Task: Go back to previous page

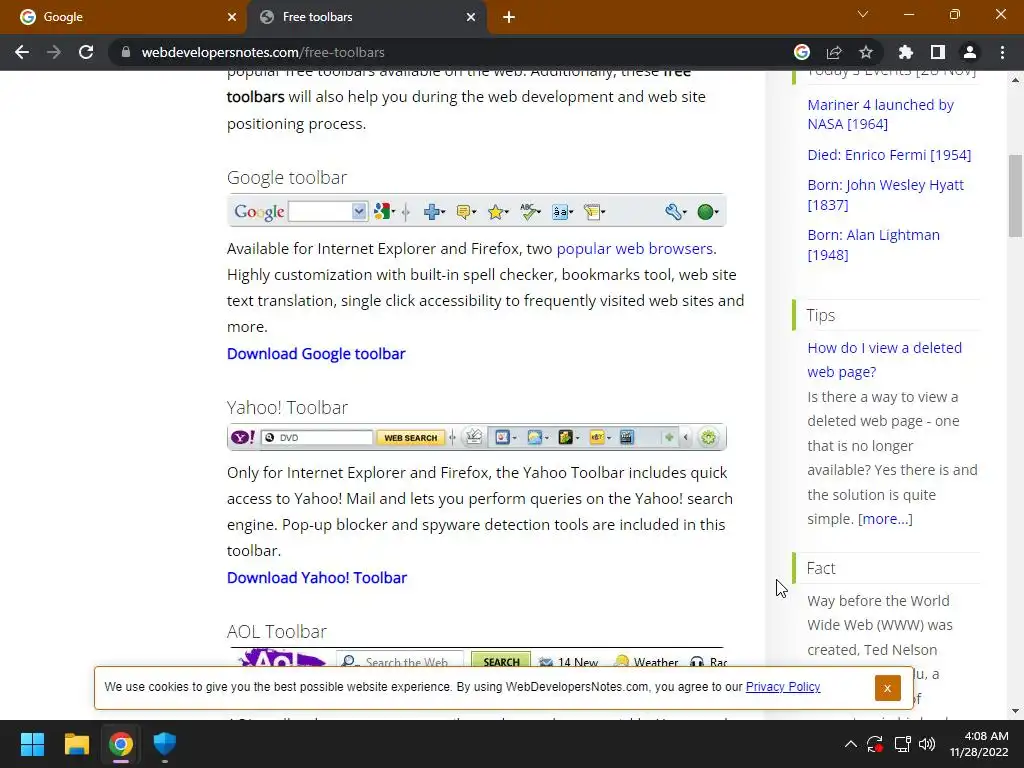Action: (22, 52)
